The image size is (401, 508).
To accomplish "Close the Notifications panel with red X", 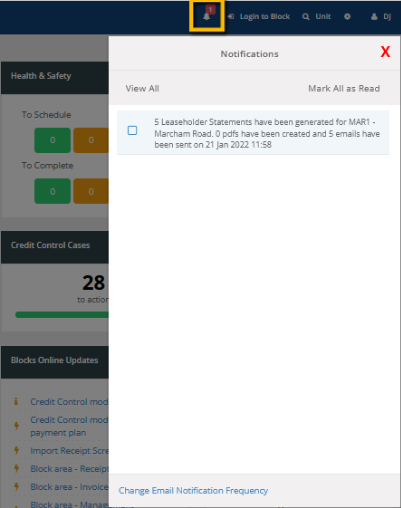I will [x=385, y=52].
